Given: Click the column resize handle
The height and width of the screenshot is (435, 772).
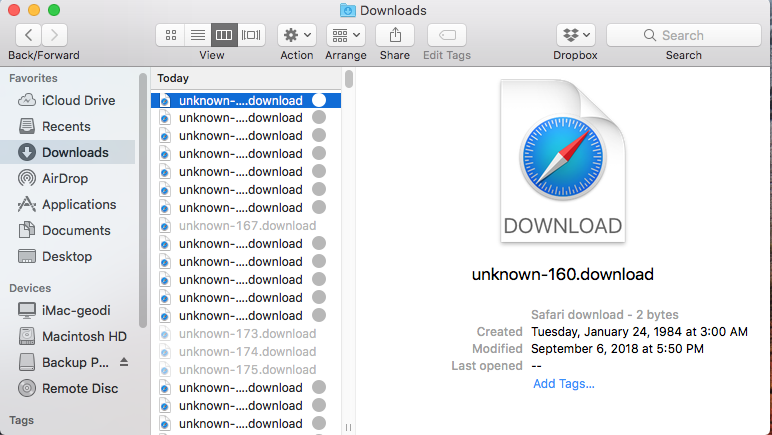Looking at the screenshot, I should (349, 428).
